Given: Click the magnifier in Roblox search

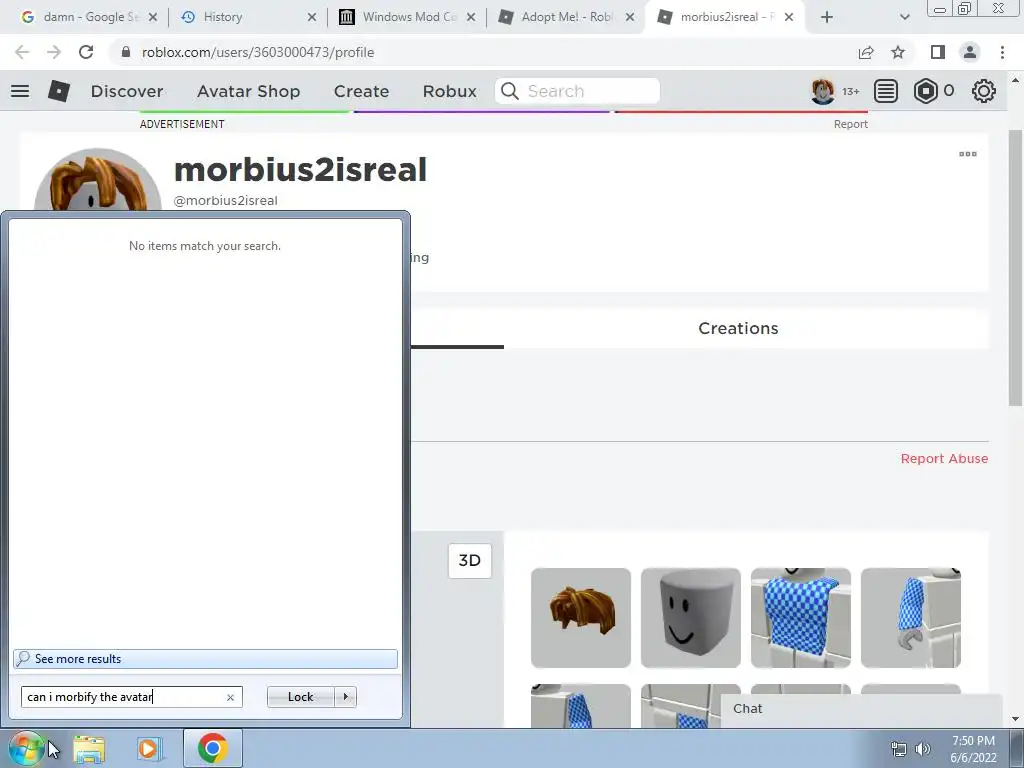Looking at the screenshot, I should pyautogui.click(x=510, y=91).
